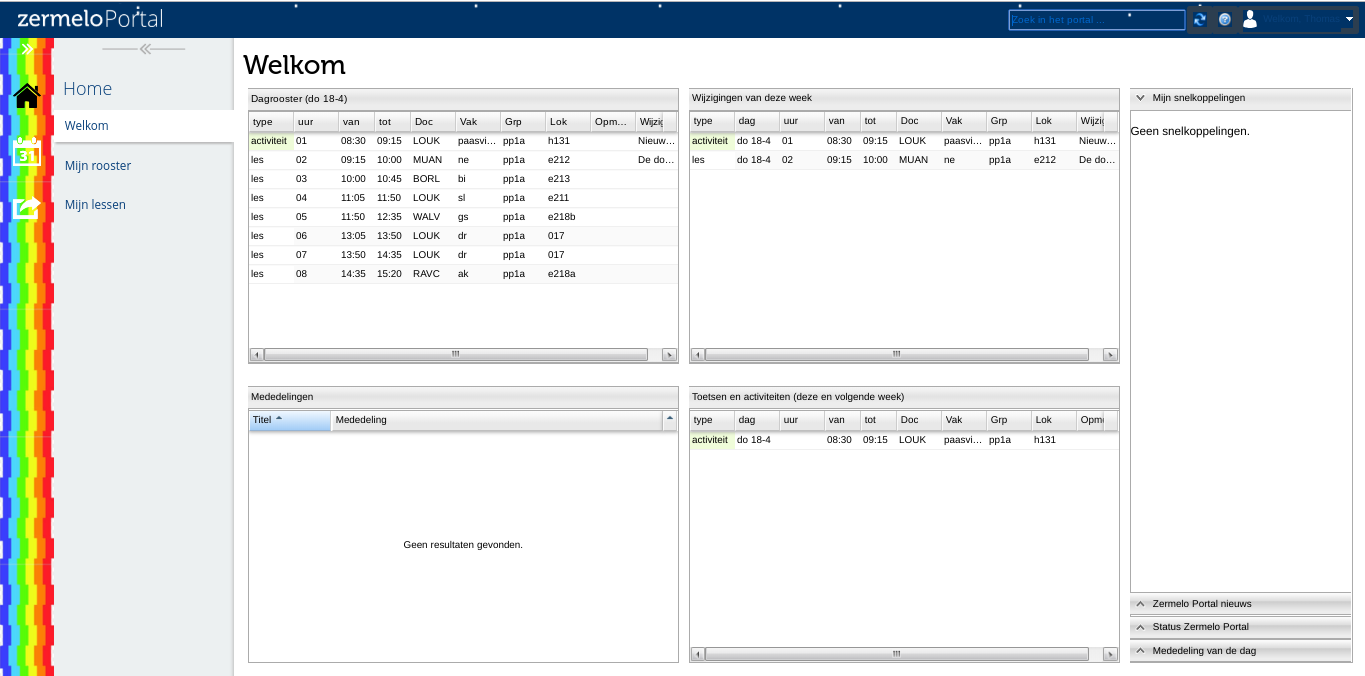This screenshot has width=1365, height=676.
Task: Expand Mededeling van de dag section
Action: (1140, 650)
